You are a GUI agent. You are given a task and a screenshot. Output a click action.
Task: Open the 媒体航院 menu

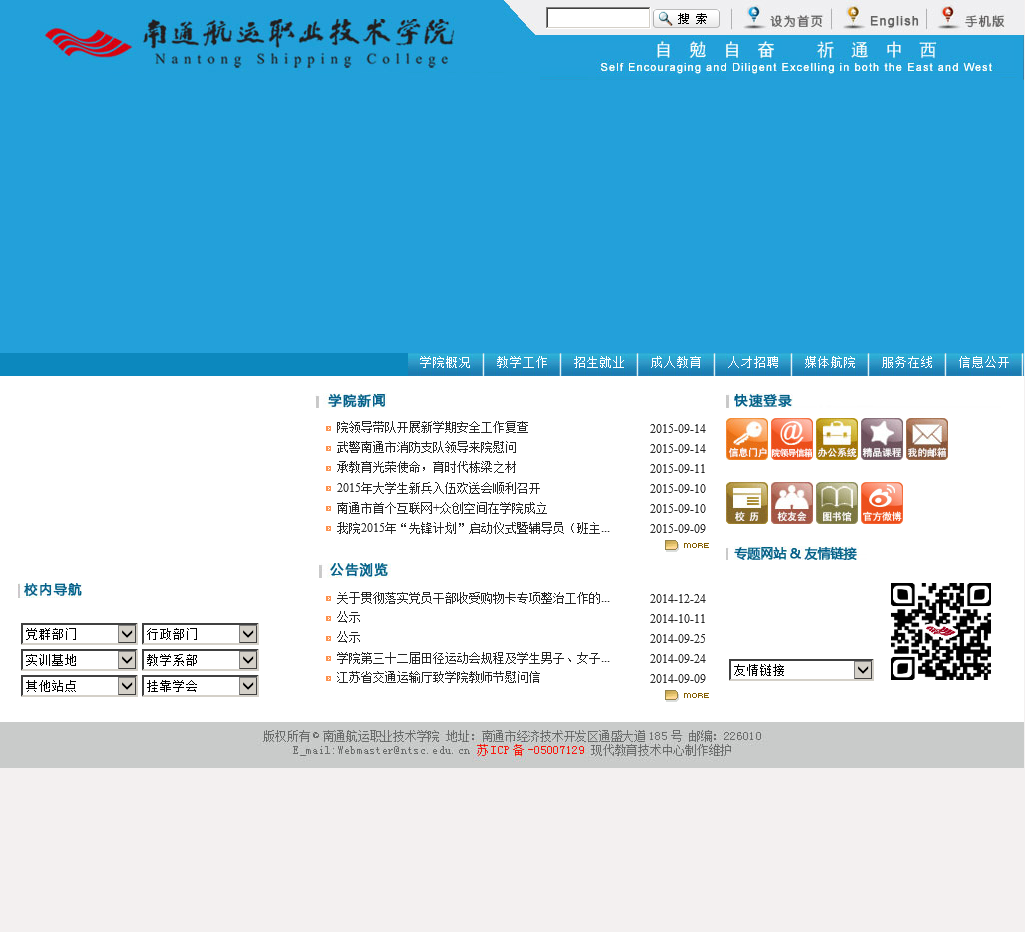830,363
